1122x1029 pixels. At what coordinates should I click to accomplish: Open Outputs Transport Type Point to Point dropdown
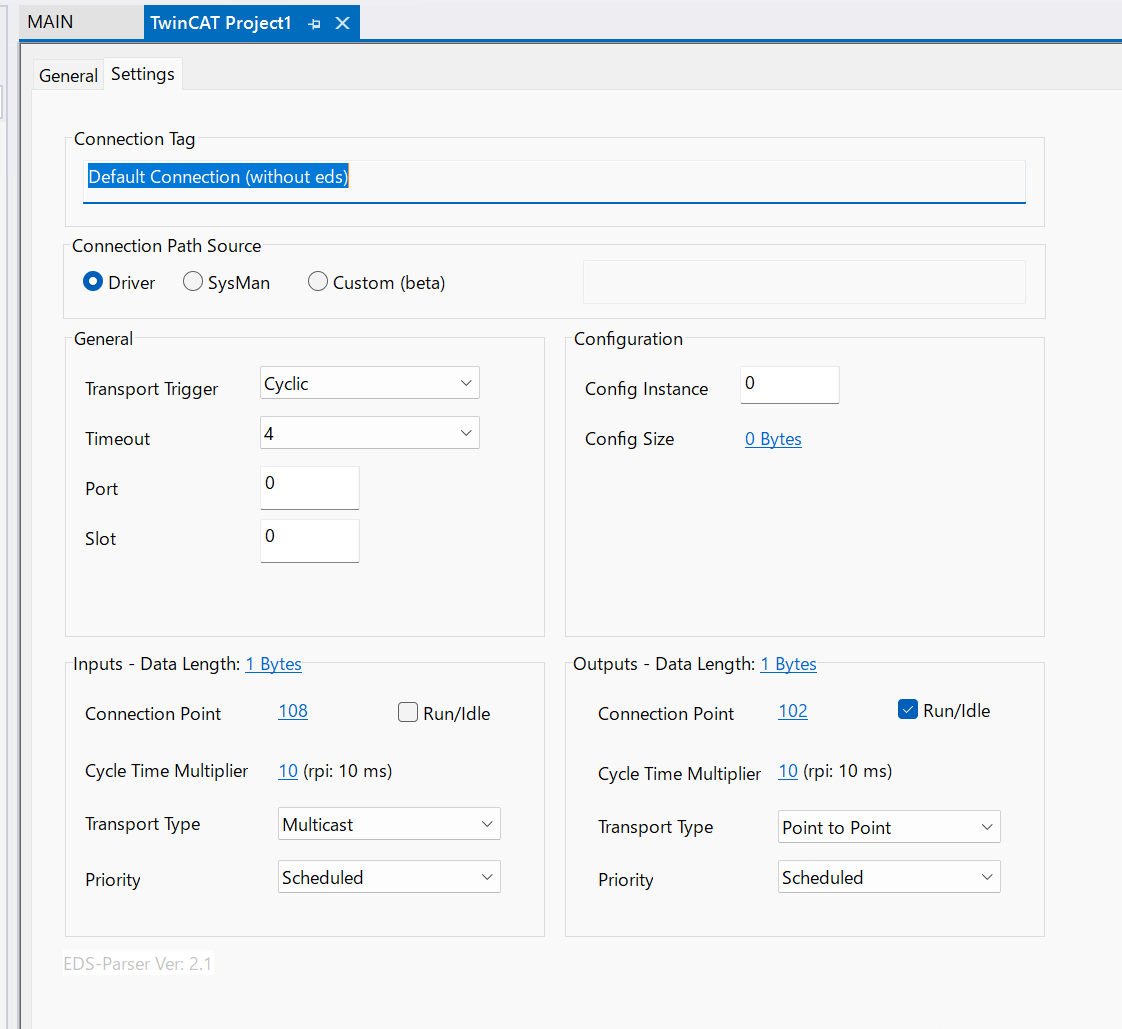(888, 827)
